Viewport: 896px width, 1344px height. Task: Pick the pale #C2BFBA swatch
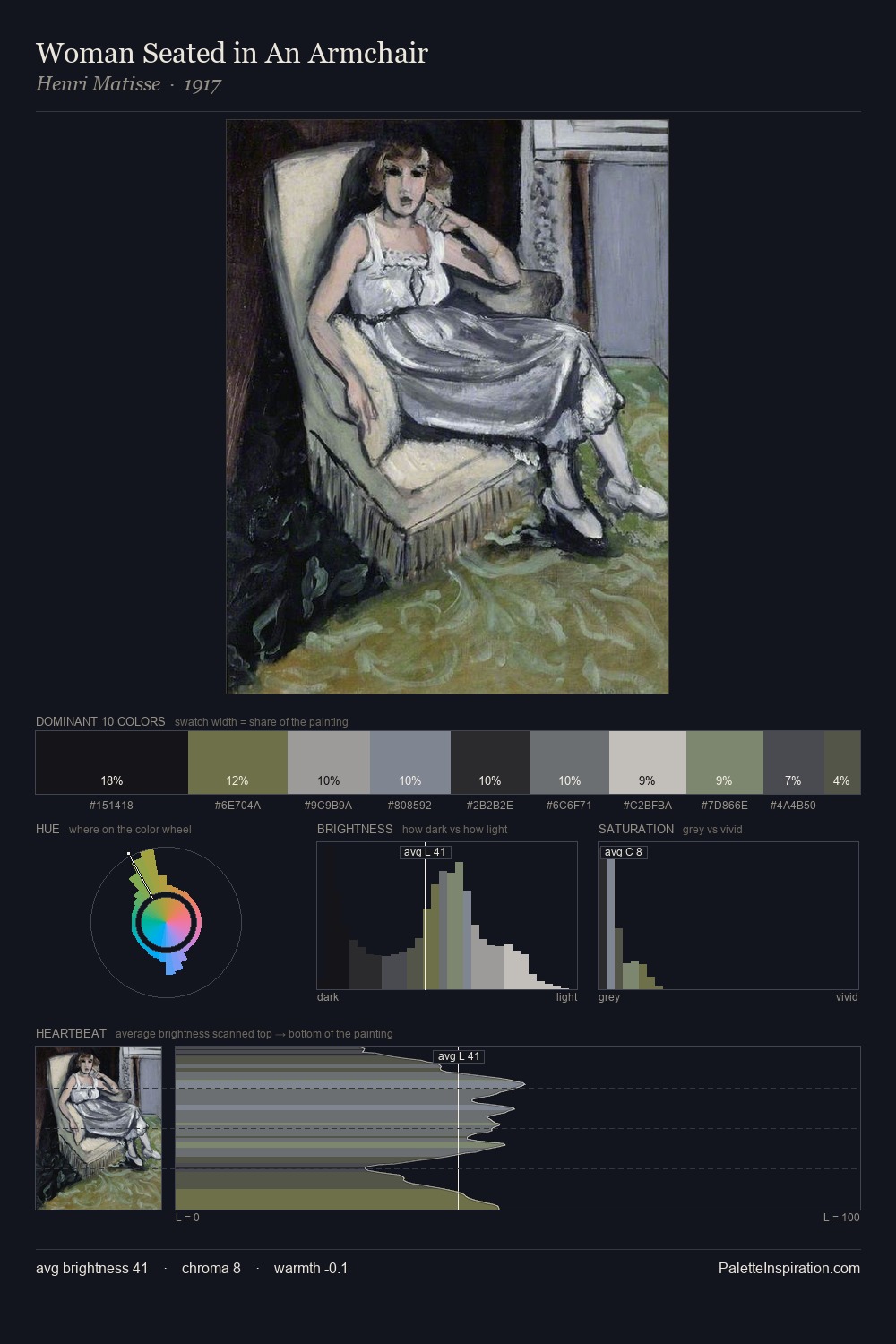tap(648, 762)
